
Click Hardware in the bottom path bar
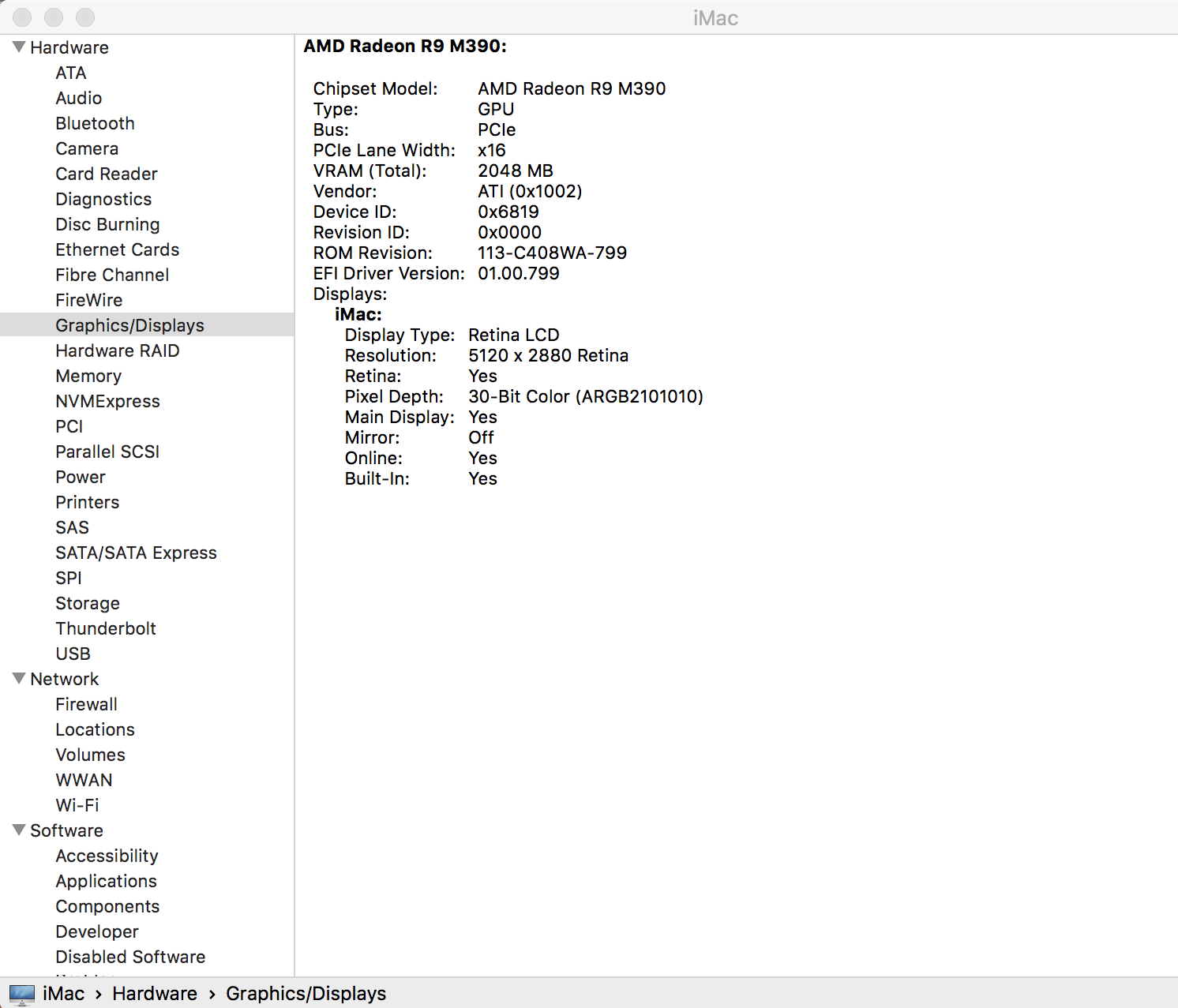click(x=155, y=994)
